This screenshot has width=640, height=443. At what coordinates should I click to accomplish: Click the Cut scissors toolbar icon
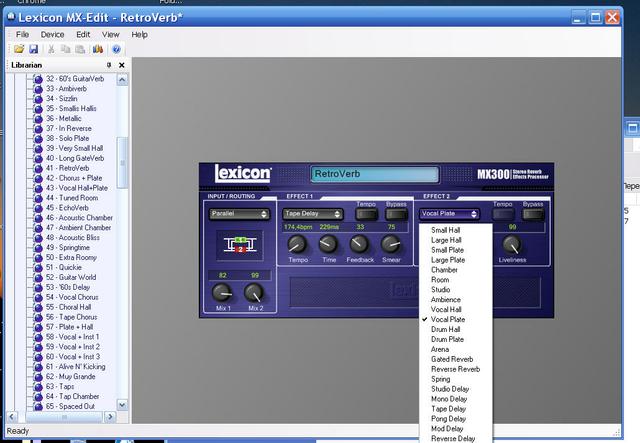pos(52,49)
